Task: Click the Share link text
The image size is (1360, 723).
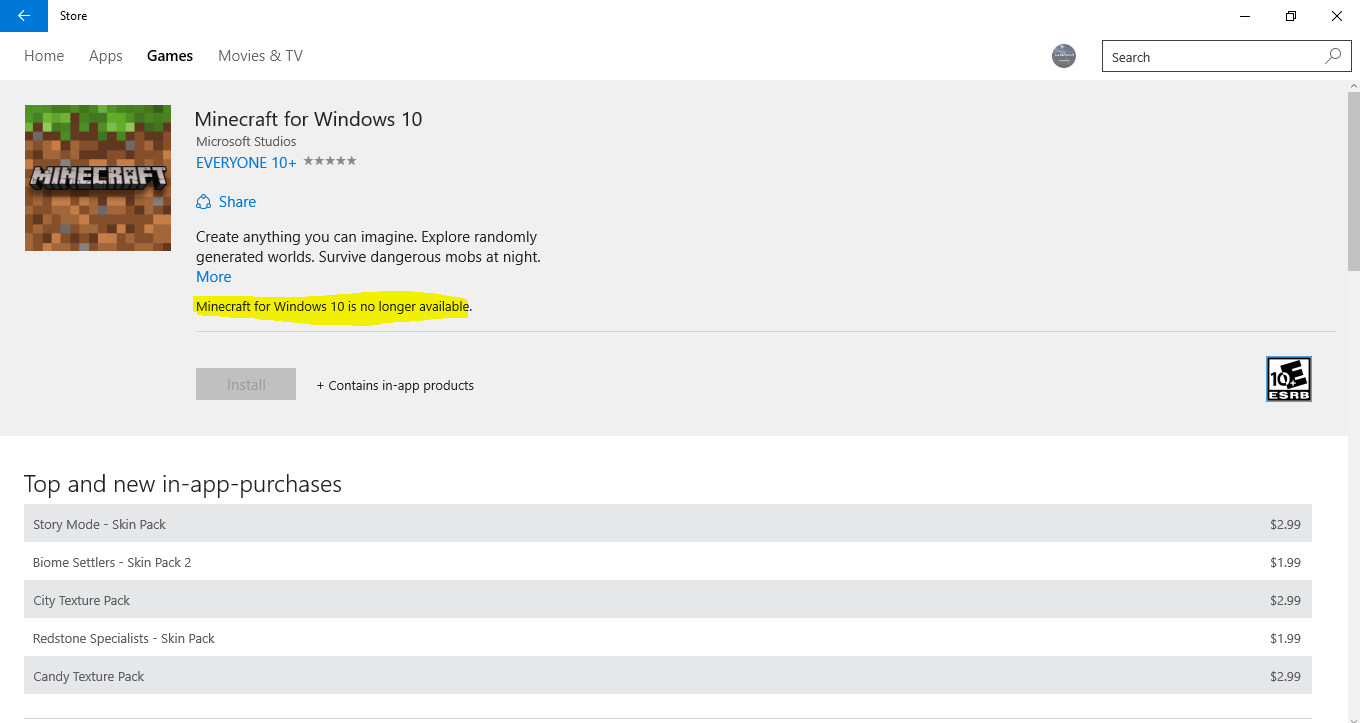Action: 237,202
